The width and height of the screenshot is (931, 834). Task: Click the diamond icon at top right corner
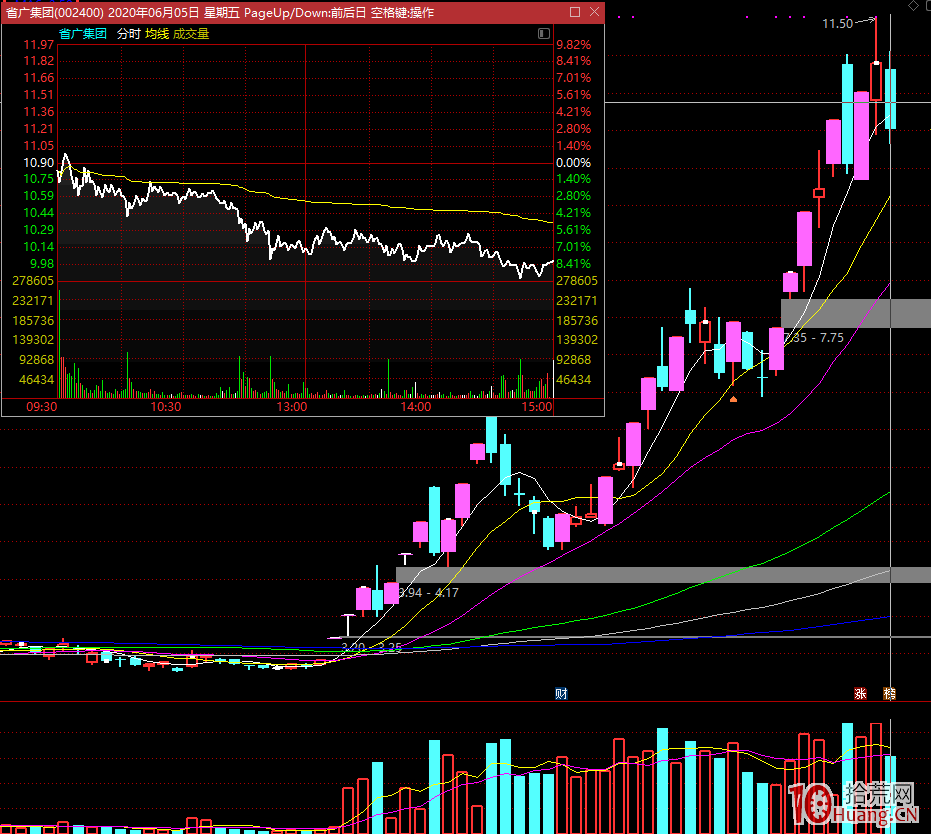click(x=913, y=6)
